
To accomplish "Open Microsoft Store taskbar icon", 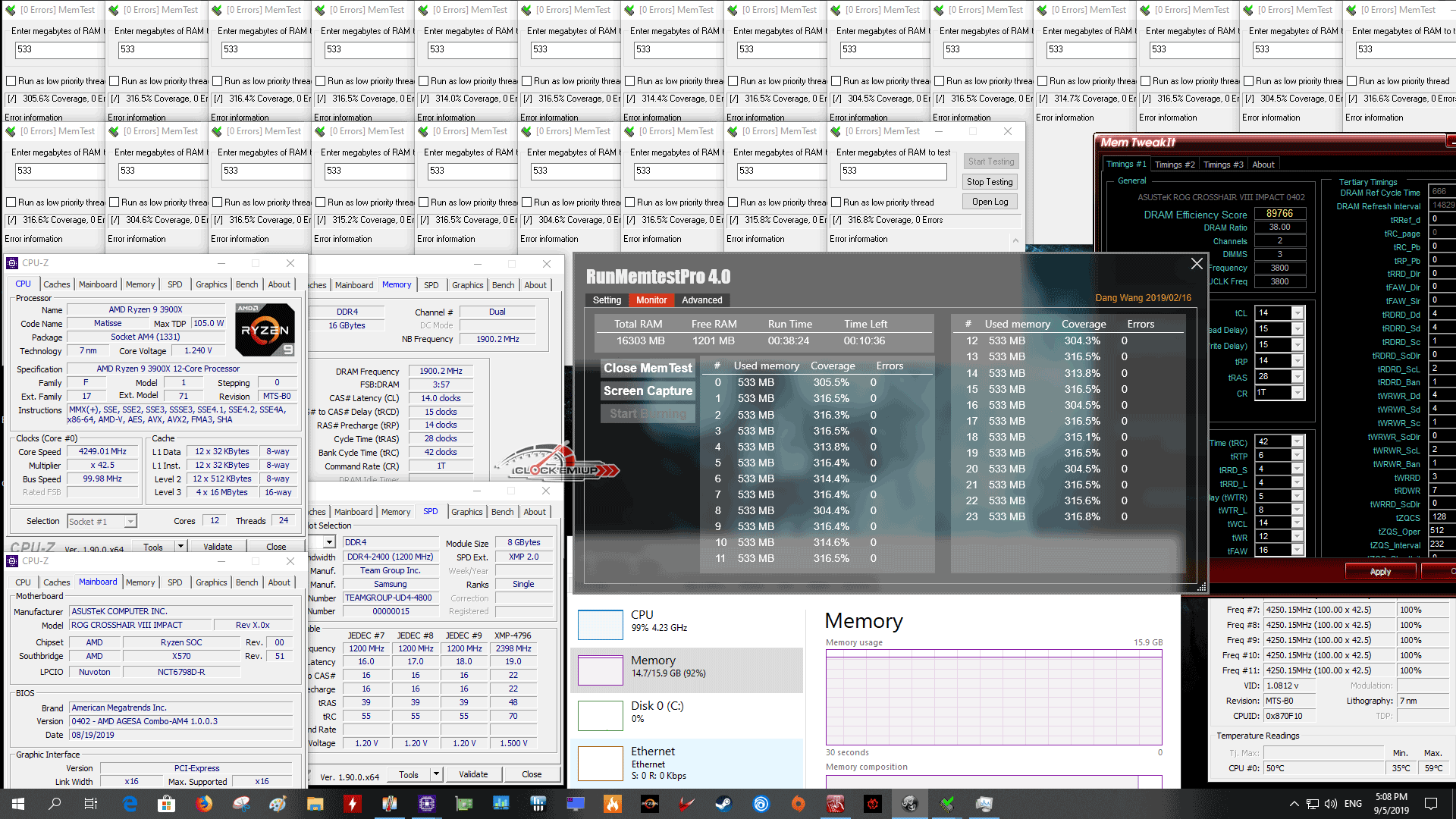I will point(167,804).
